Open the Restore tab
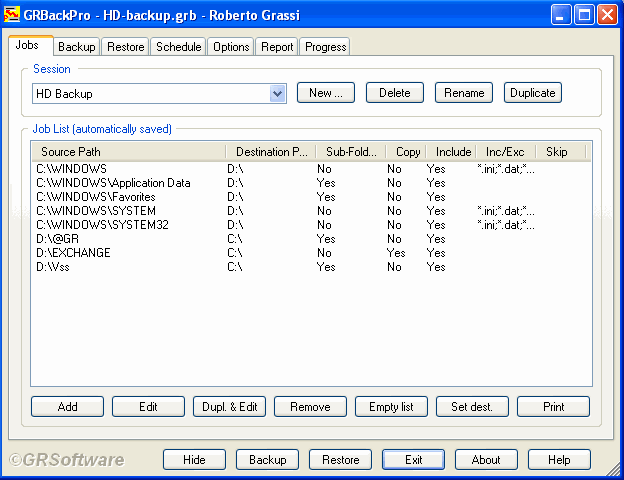This screenshot has width=624, height=480. [126, 47]
